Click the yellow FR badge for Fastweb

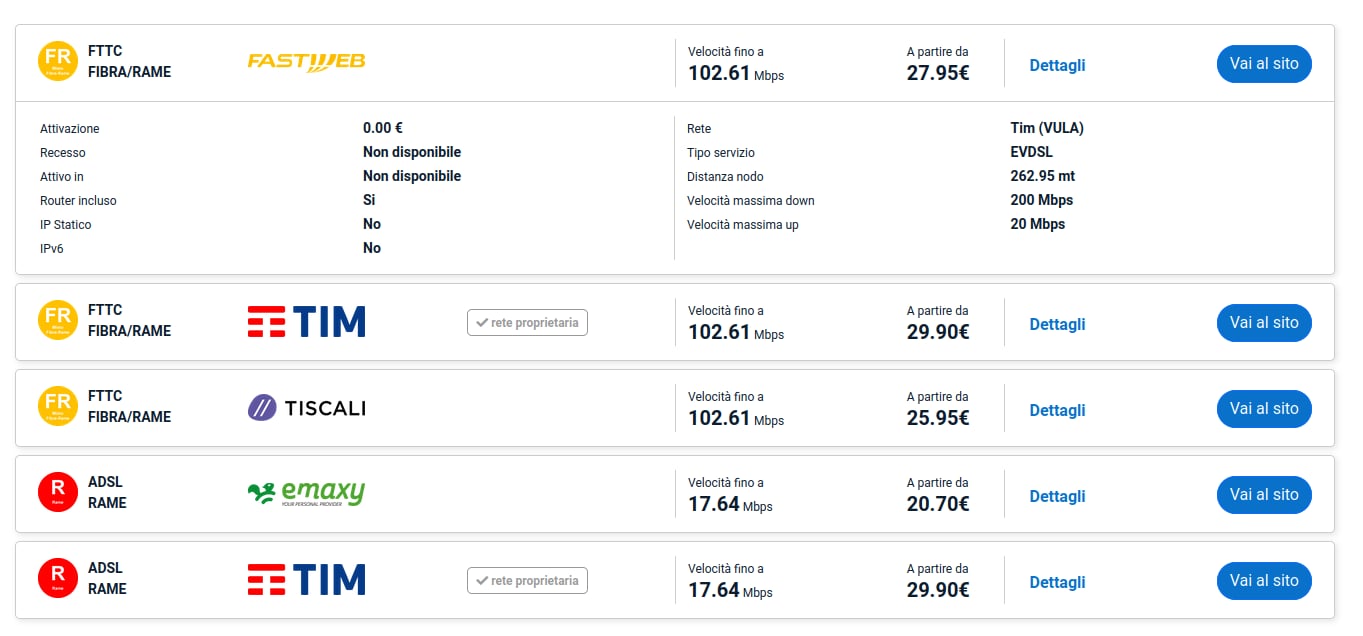(x=58, y=61)
